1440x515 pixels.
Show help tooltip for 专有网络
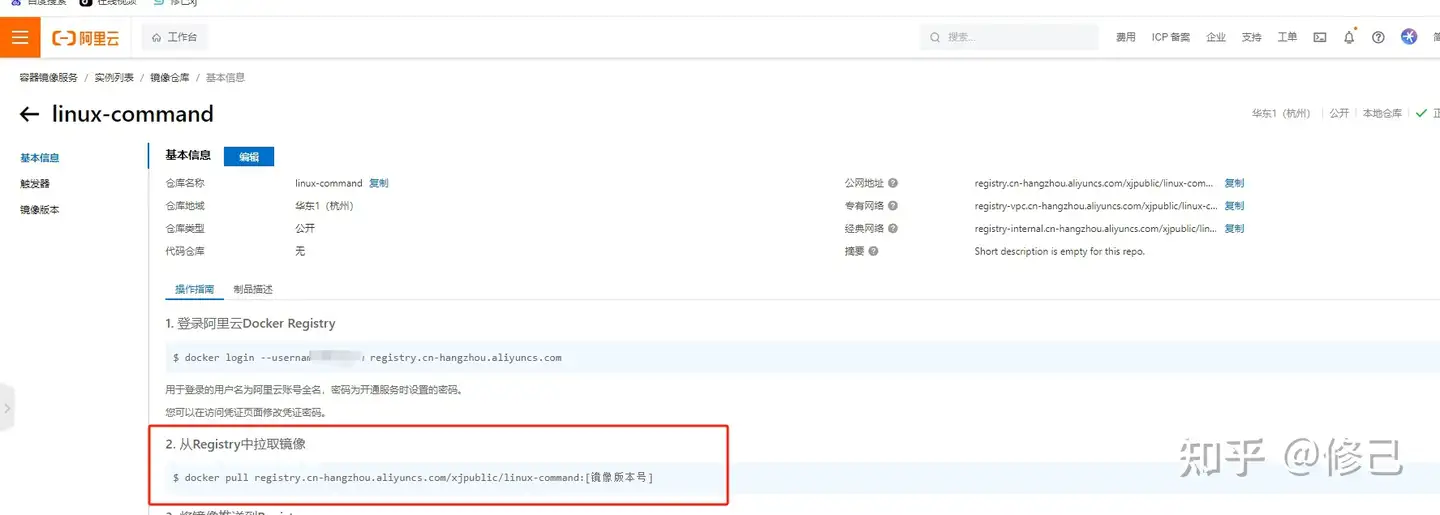(x=893, y=206)
